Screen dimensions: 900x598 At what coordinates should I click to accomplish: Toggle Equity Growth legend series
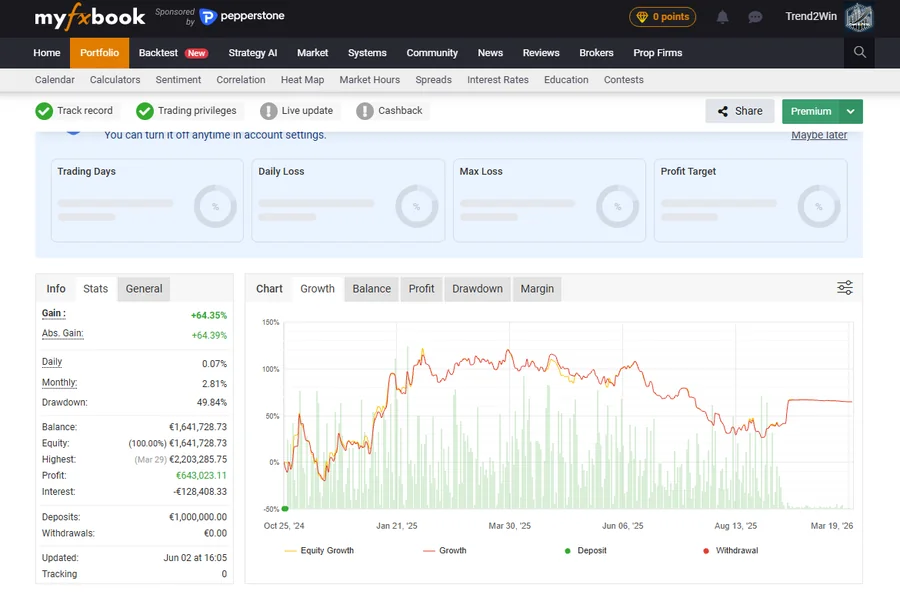(x=319, y=550)
